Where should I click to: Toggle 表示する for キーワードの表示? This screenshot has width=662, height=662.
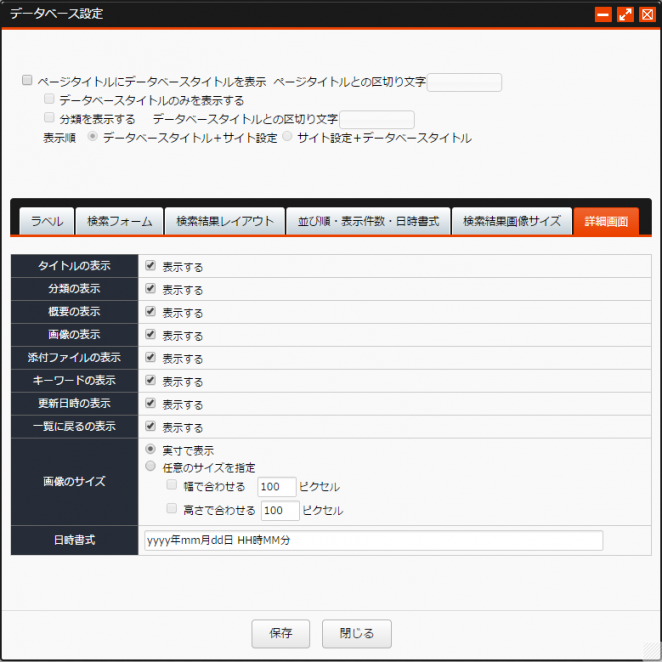[150, 380]
